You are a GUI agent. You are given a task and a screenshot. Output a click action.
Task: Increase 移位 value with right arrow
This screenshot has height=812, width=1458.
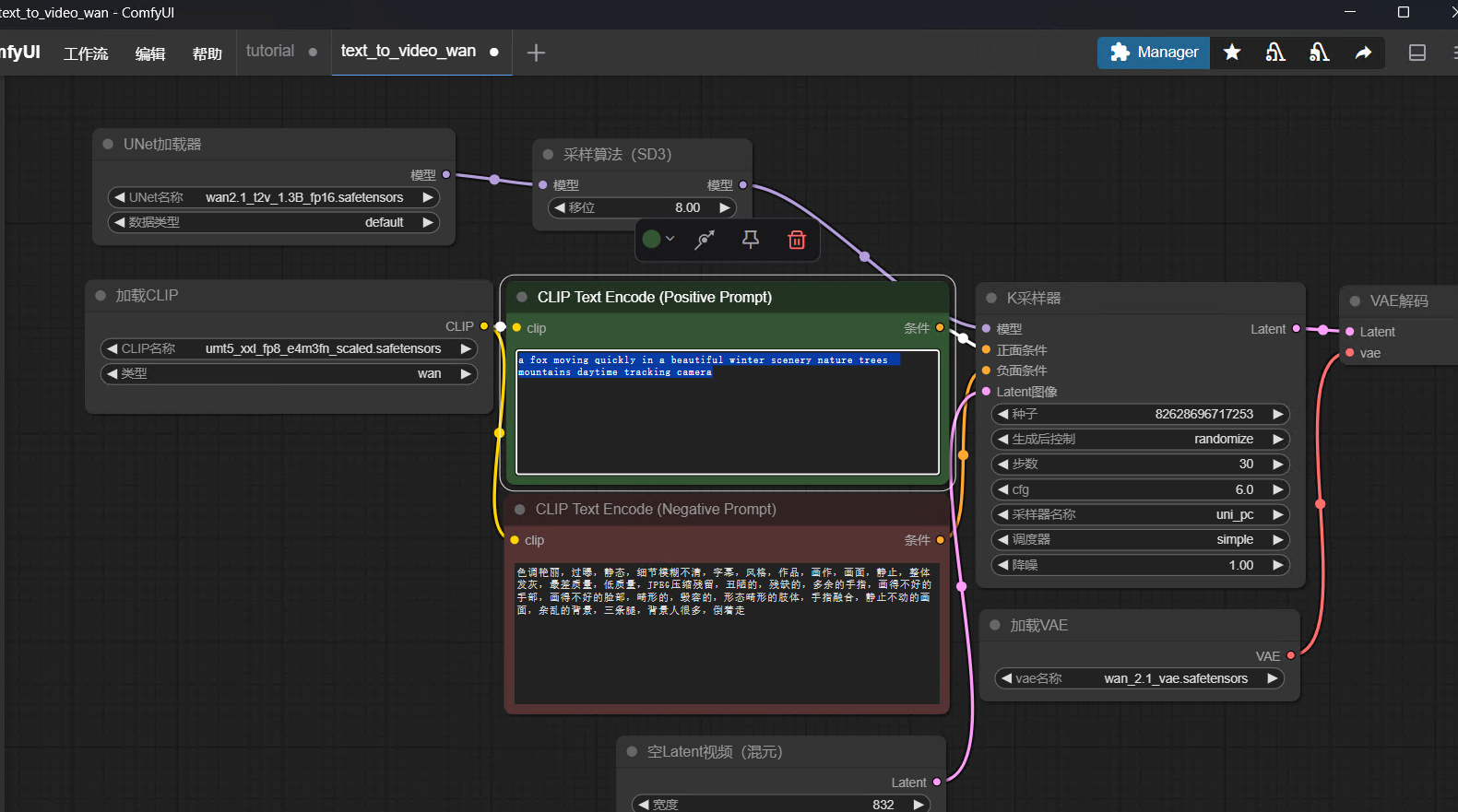(725, 207)
